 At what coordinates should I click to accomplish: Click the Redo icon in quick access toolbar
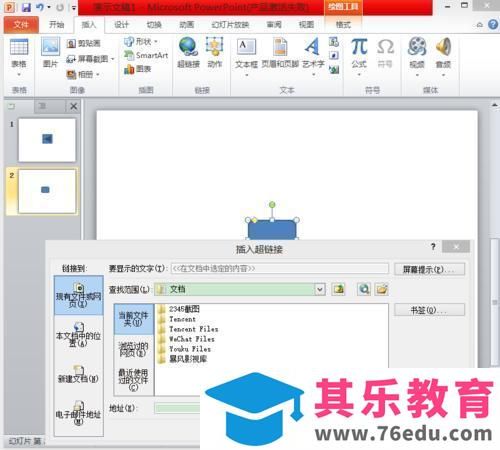coord(60,7)
